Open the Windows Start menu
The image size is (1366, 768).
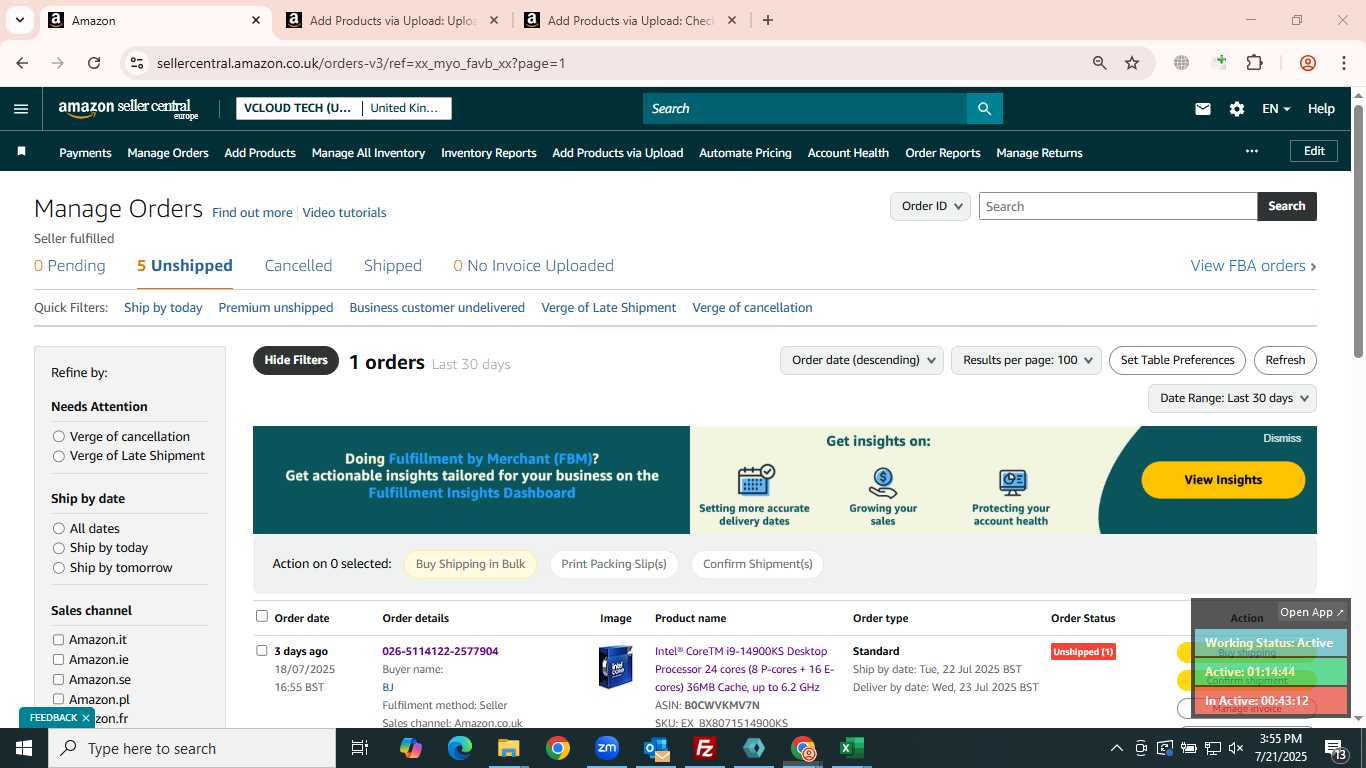23,748
